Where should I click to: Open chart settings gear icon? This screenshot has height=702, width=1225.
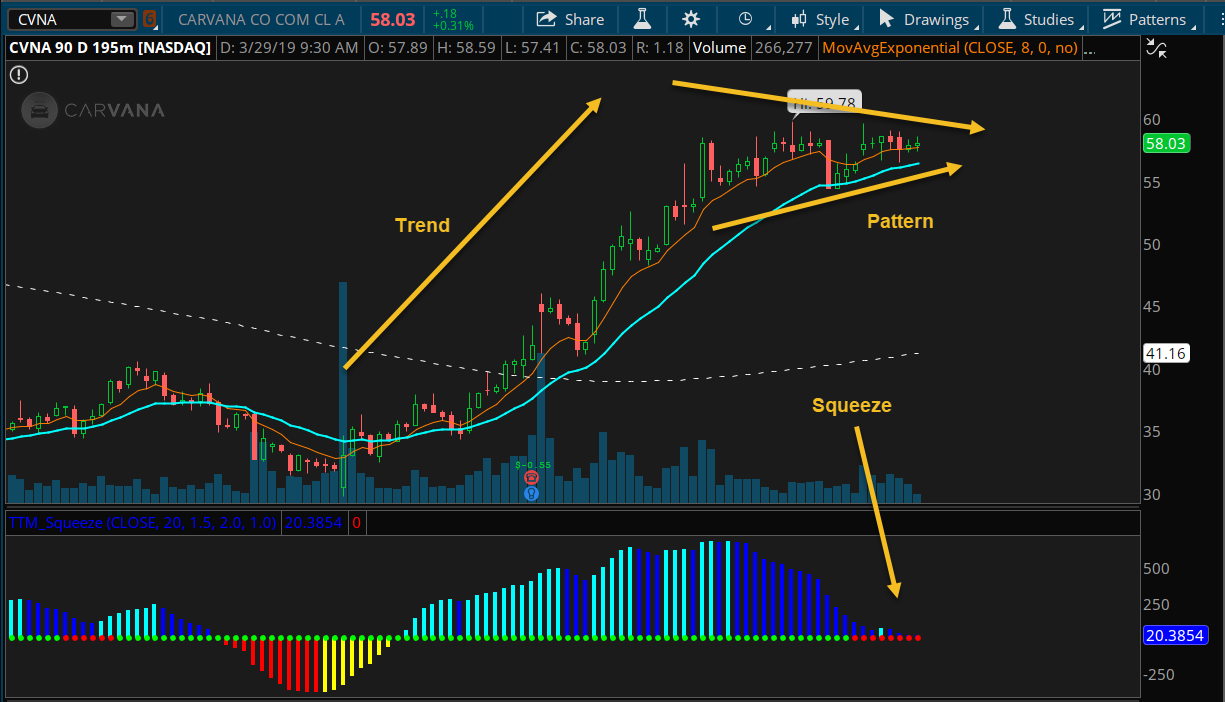(691, 19)
